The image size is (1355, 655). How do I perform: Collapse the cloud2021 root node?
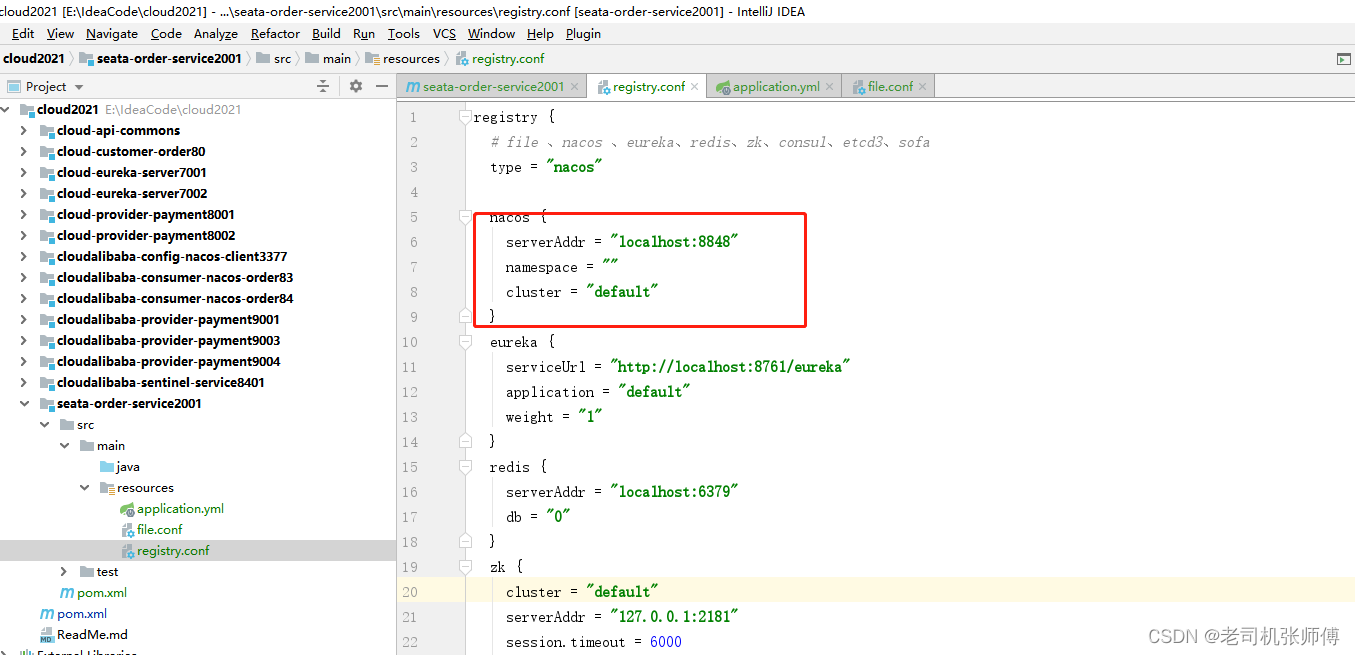6,110
